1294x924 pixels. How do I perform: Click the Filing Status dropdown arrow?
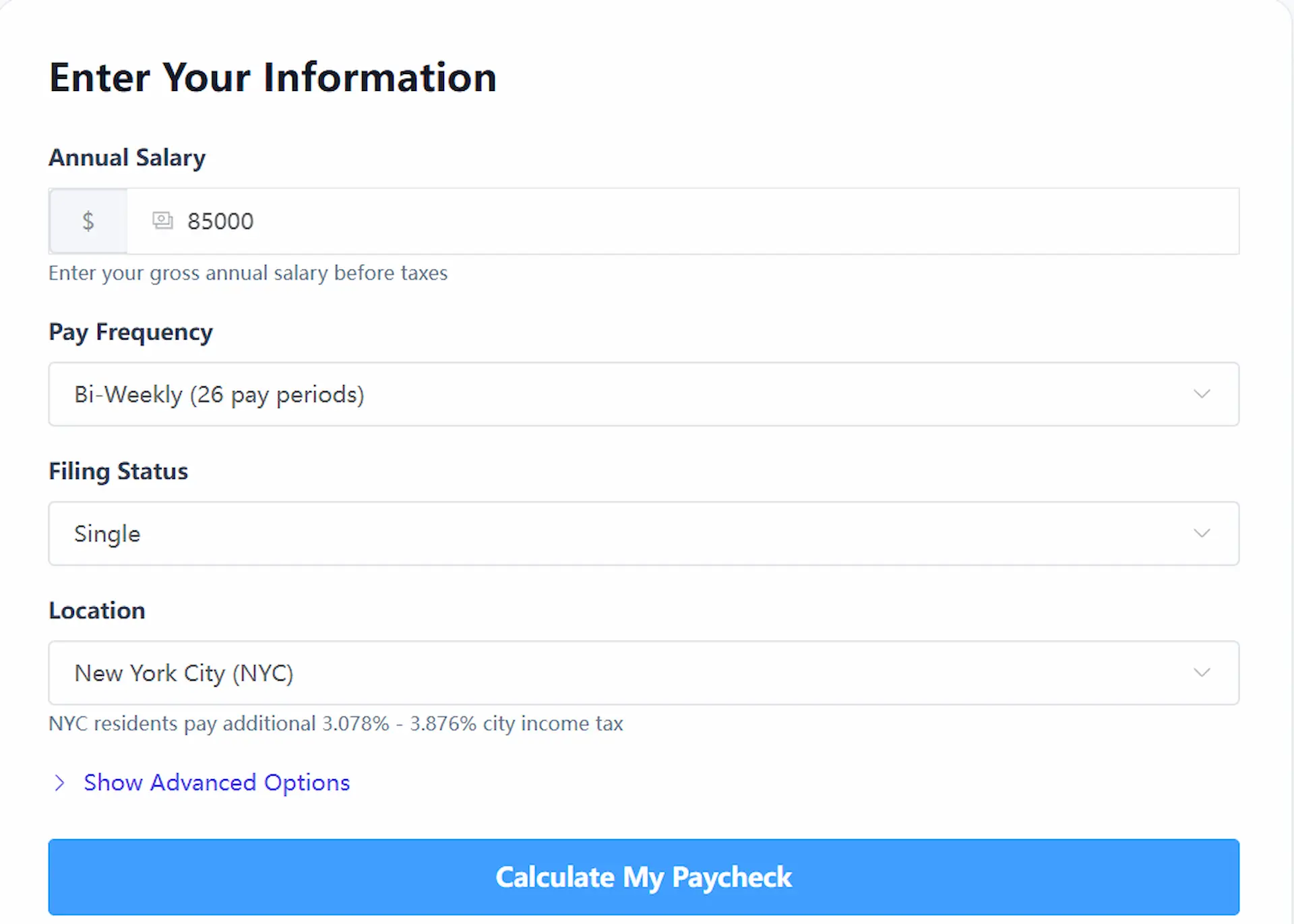[x=1202, y=533]
